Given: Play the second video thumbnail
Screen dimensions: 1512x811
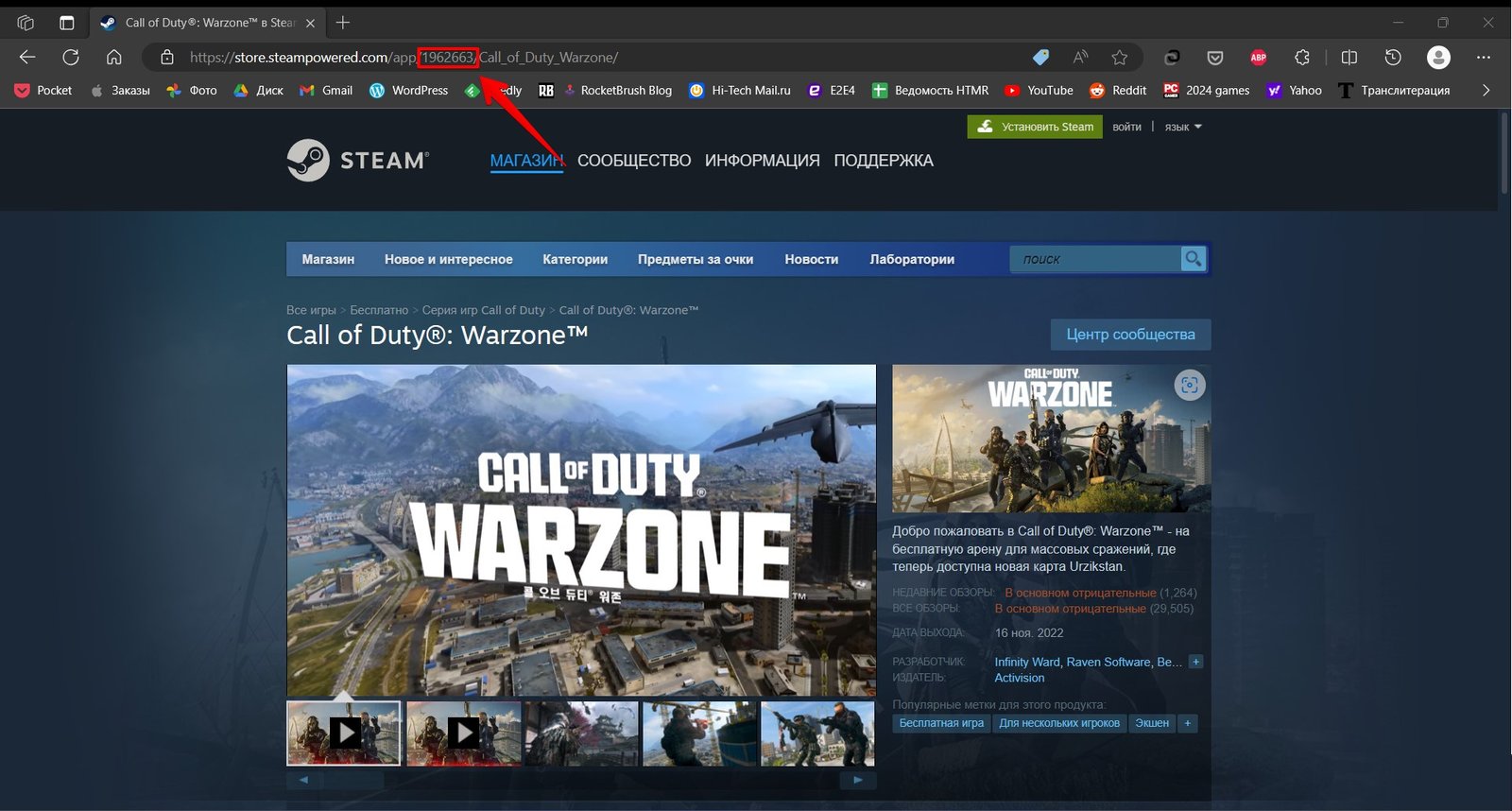Looking at the screenshot, I should click(463, 733).
